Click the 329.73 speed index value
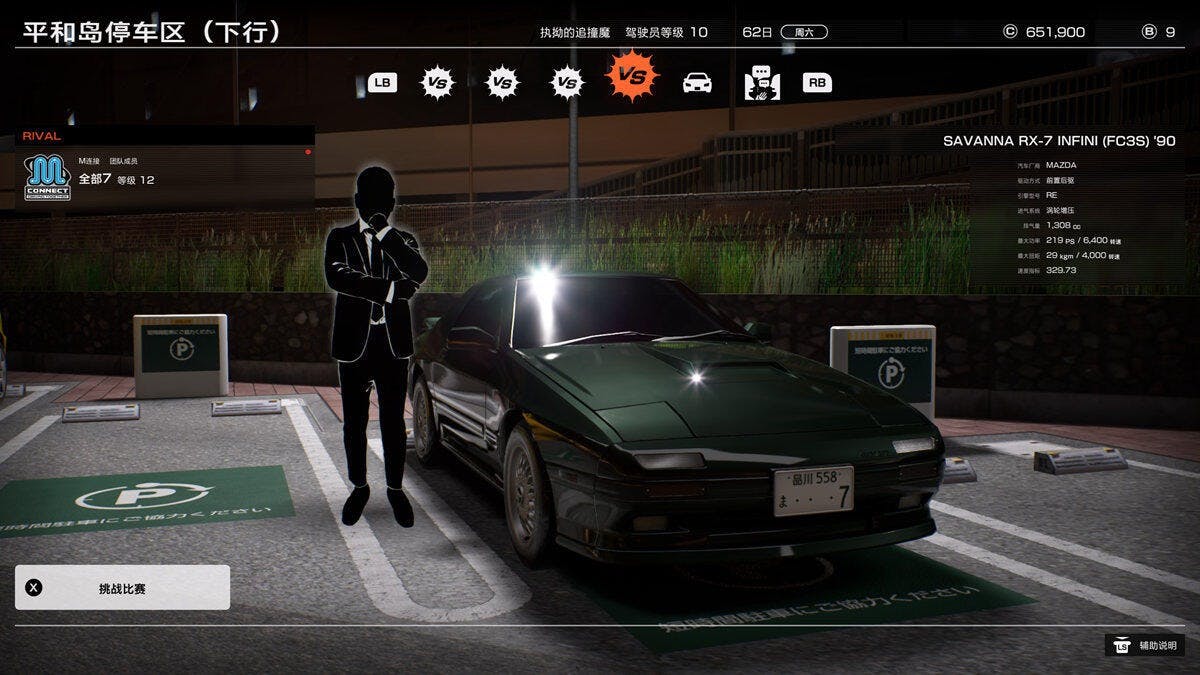The width and height of the screenshot is (1200, 675). point(1061,270)
